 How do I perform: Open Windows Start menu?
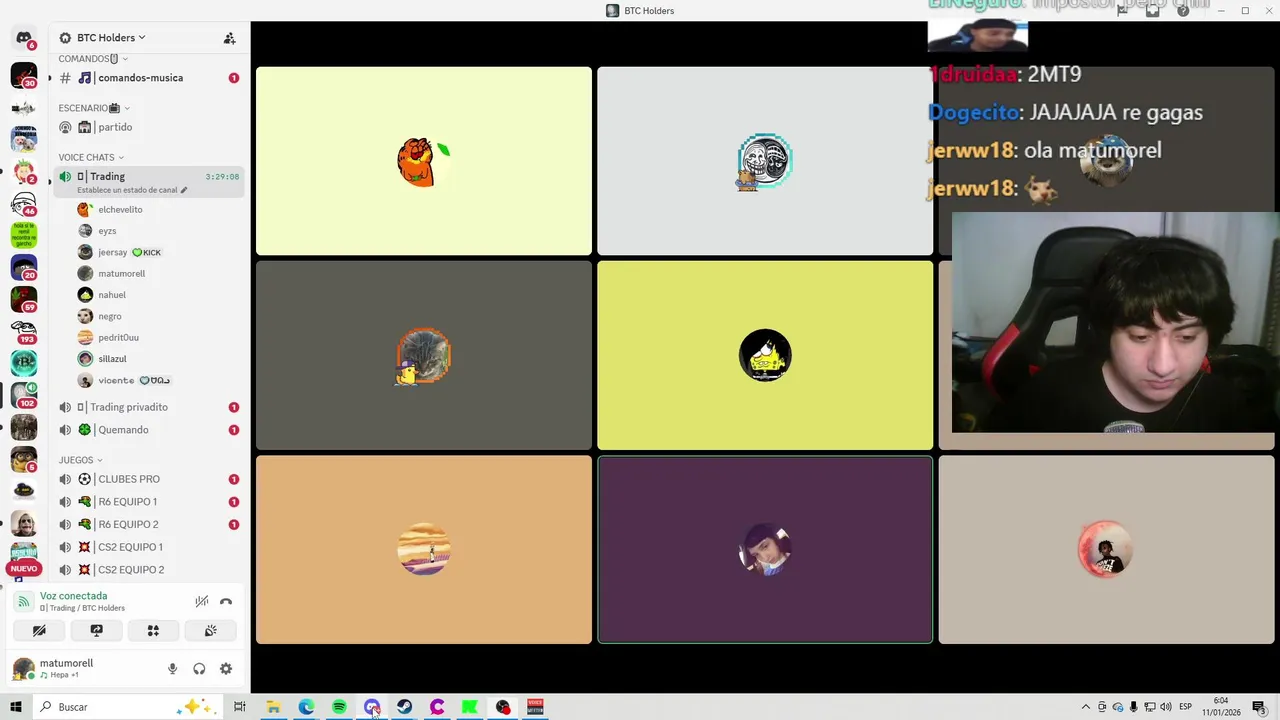15,707
